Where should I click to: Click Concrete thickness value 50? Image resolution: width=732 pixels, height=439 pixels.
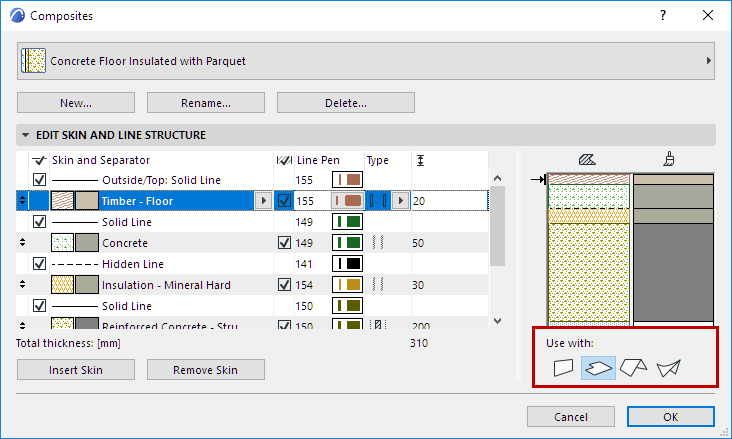pos(418,243)
